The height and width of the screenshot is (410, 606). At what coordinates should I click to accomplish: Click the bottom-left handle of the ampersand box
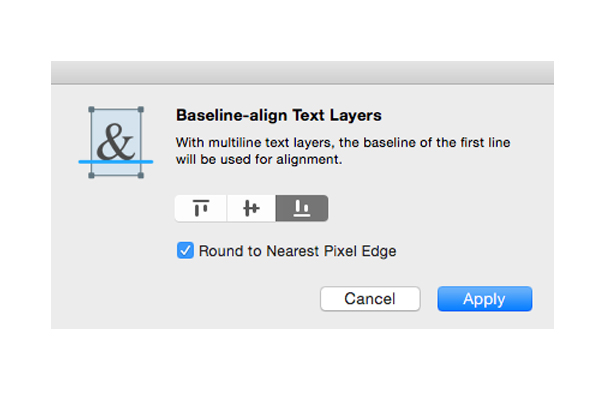click(92, 176)
